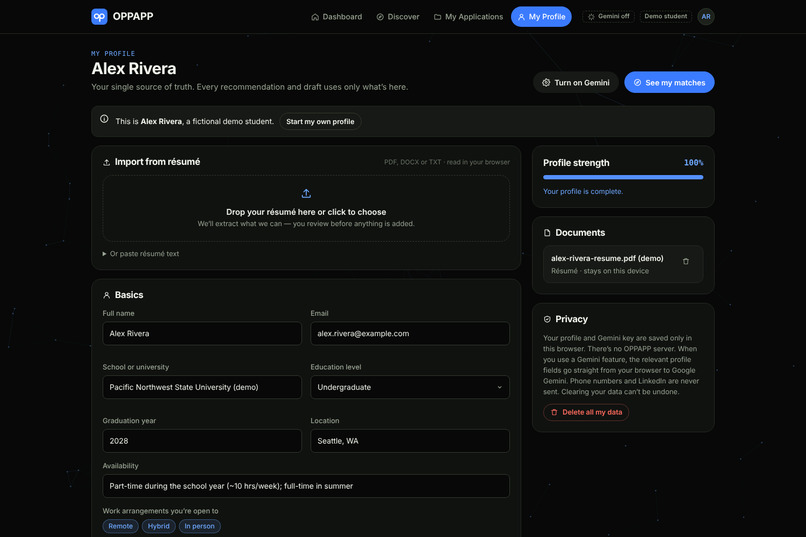
Task: Open the Education level dropdown
Action: [410, 387]
